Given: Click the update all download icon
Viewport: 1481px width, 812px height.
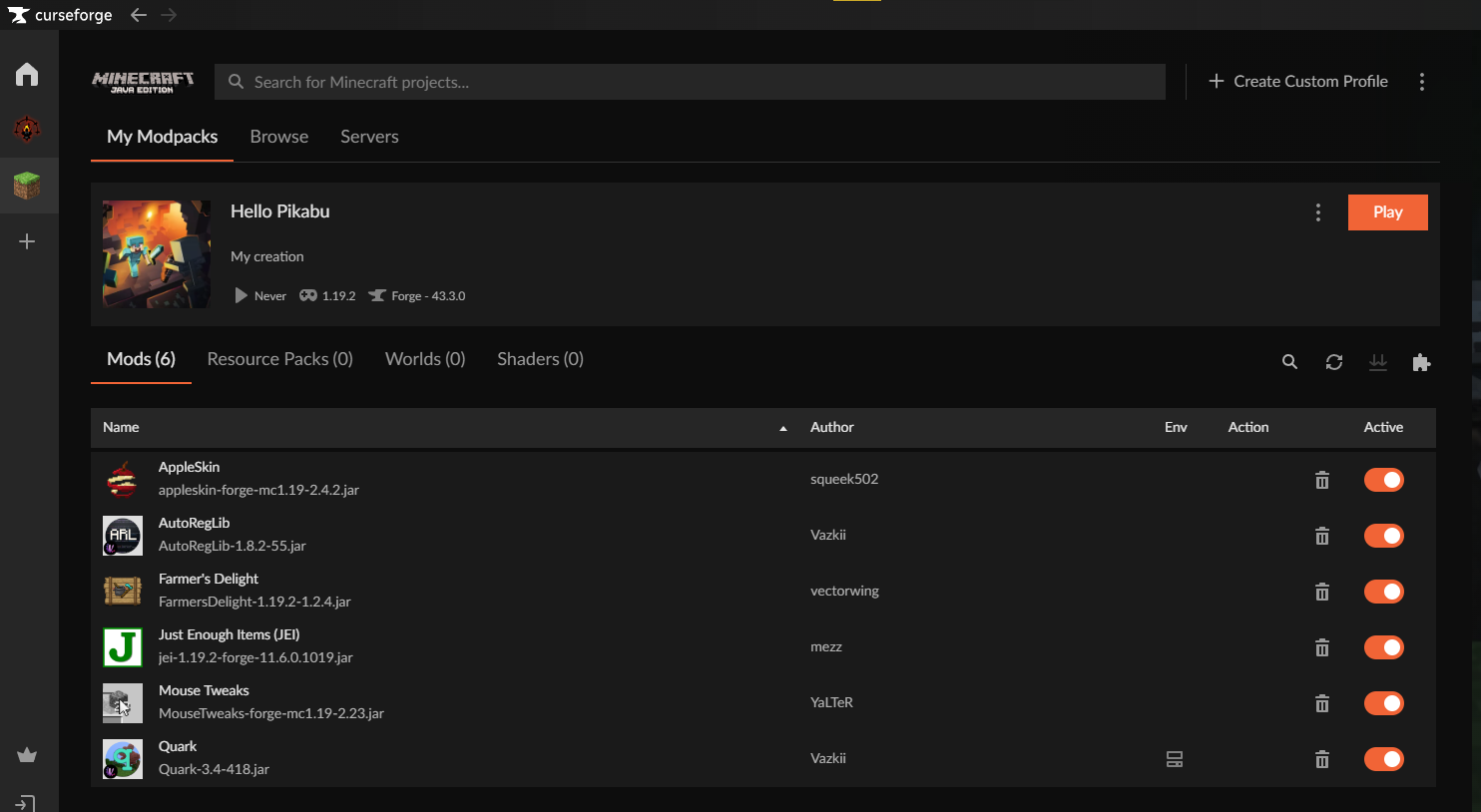Looking at the screenshot, I should tap(1378, 362).
